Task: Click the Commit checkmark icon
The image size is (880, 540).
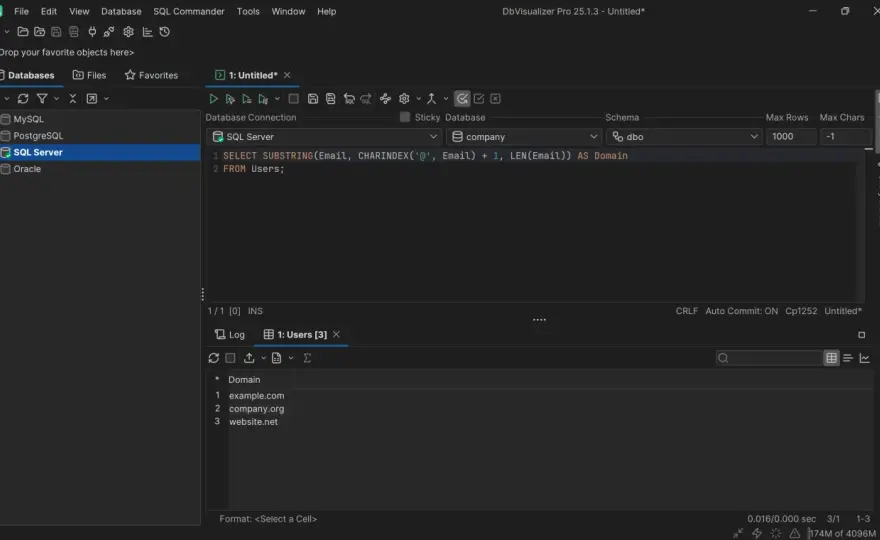Action: [x=479, y=99]
